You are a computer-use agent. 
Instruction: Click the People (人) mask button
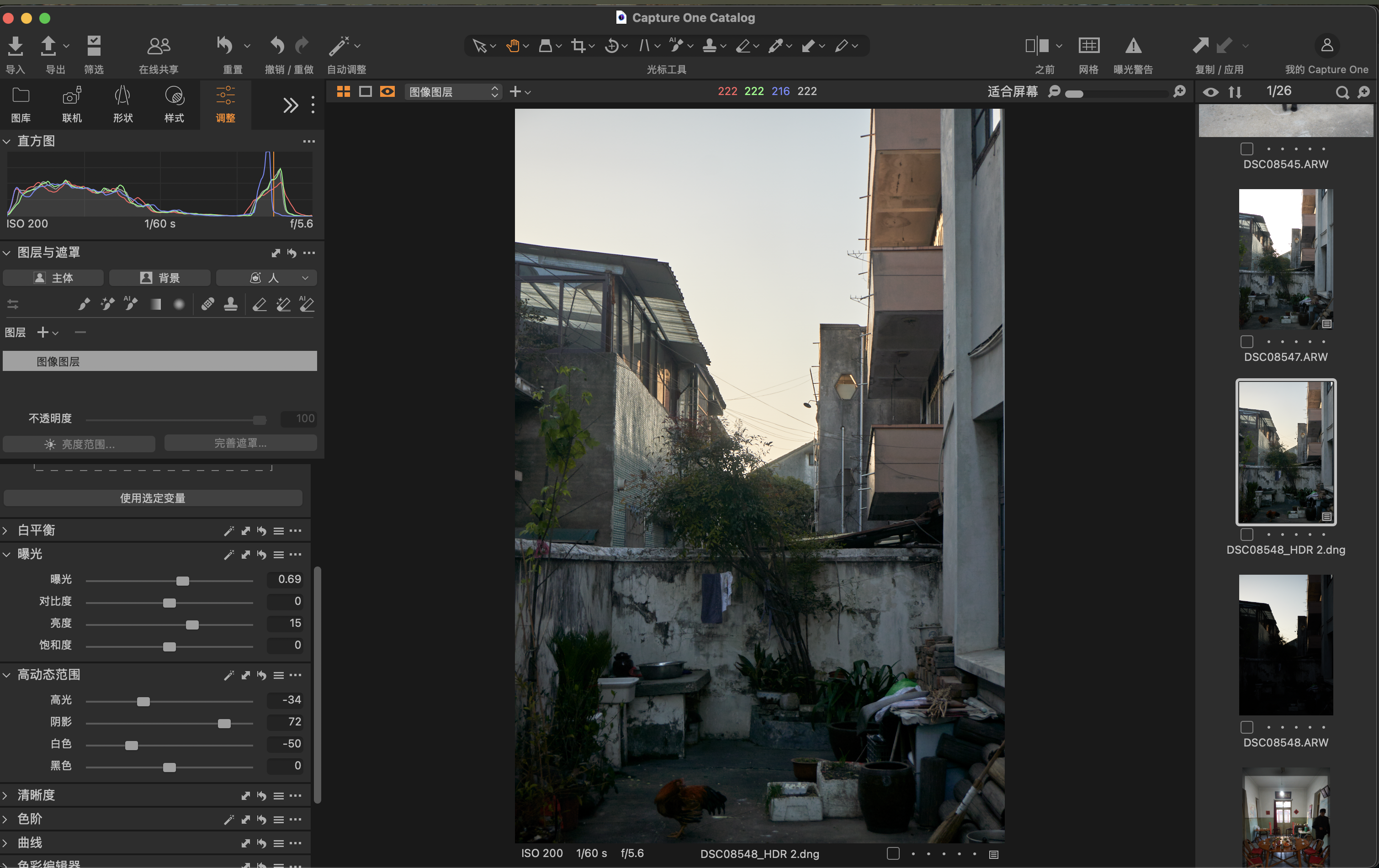click(x=266, y=278)
